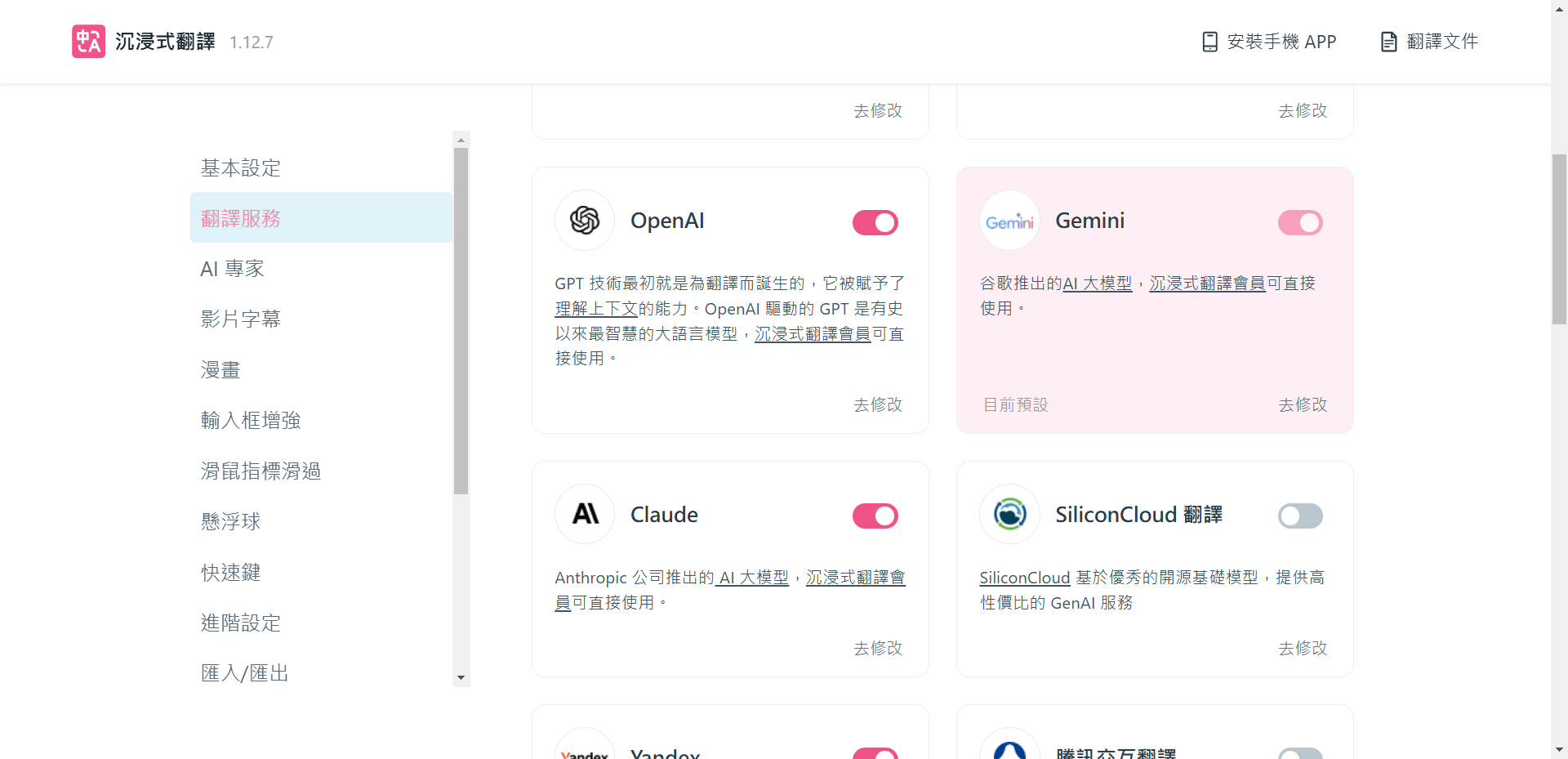
Task: Click 去修改 on the Gemini card
Action: [x=1303, y=404]
